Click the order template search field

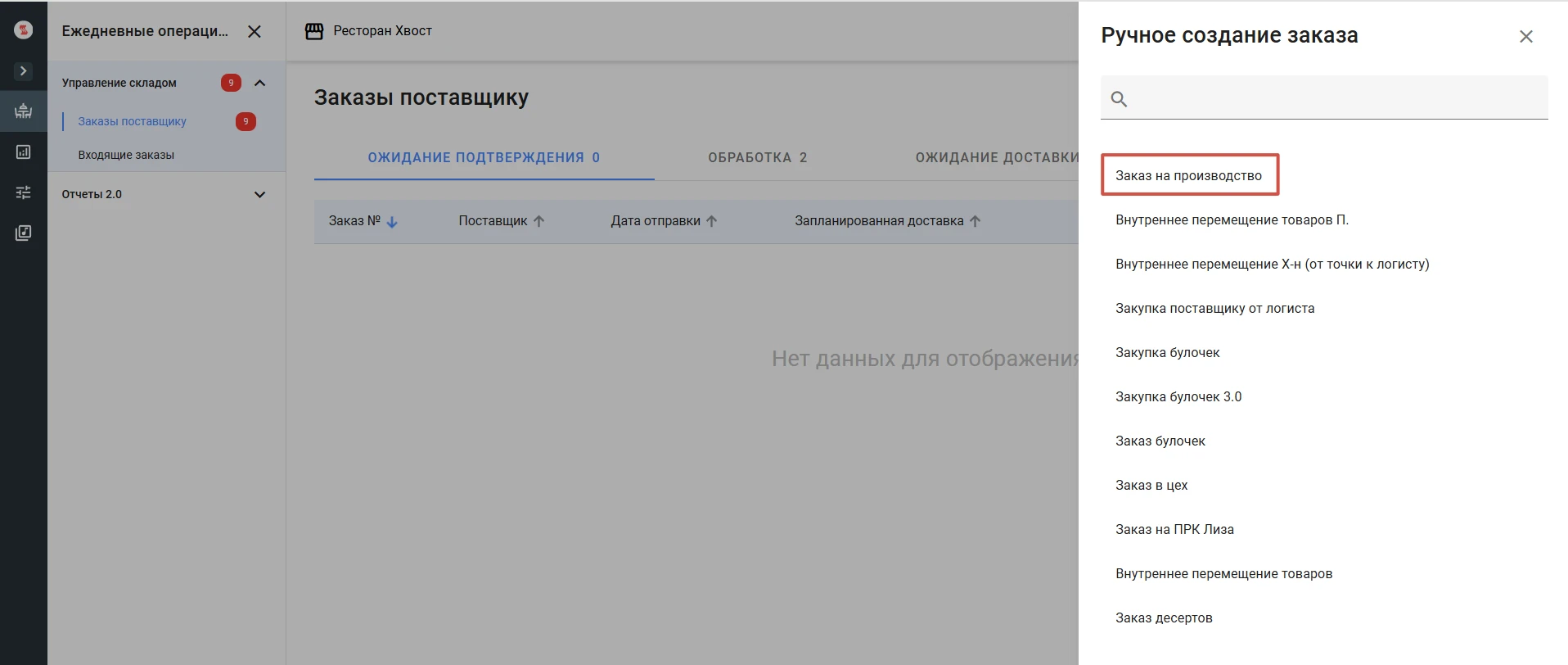1324,98
